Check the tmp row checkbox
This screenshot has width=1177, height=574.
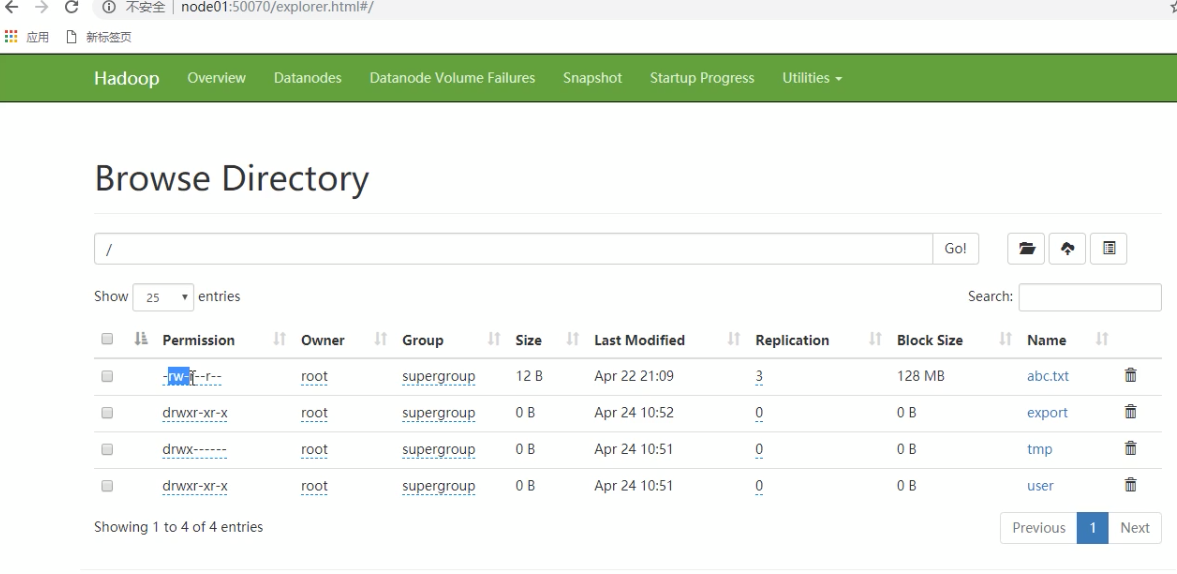pos(107,449)
